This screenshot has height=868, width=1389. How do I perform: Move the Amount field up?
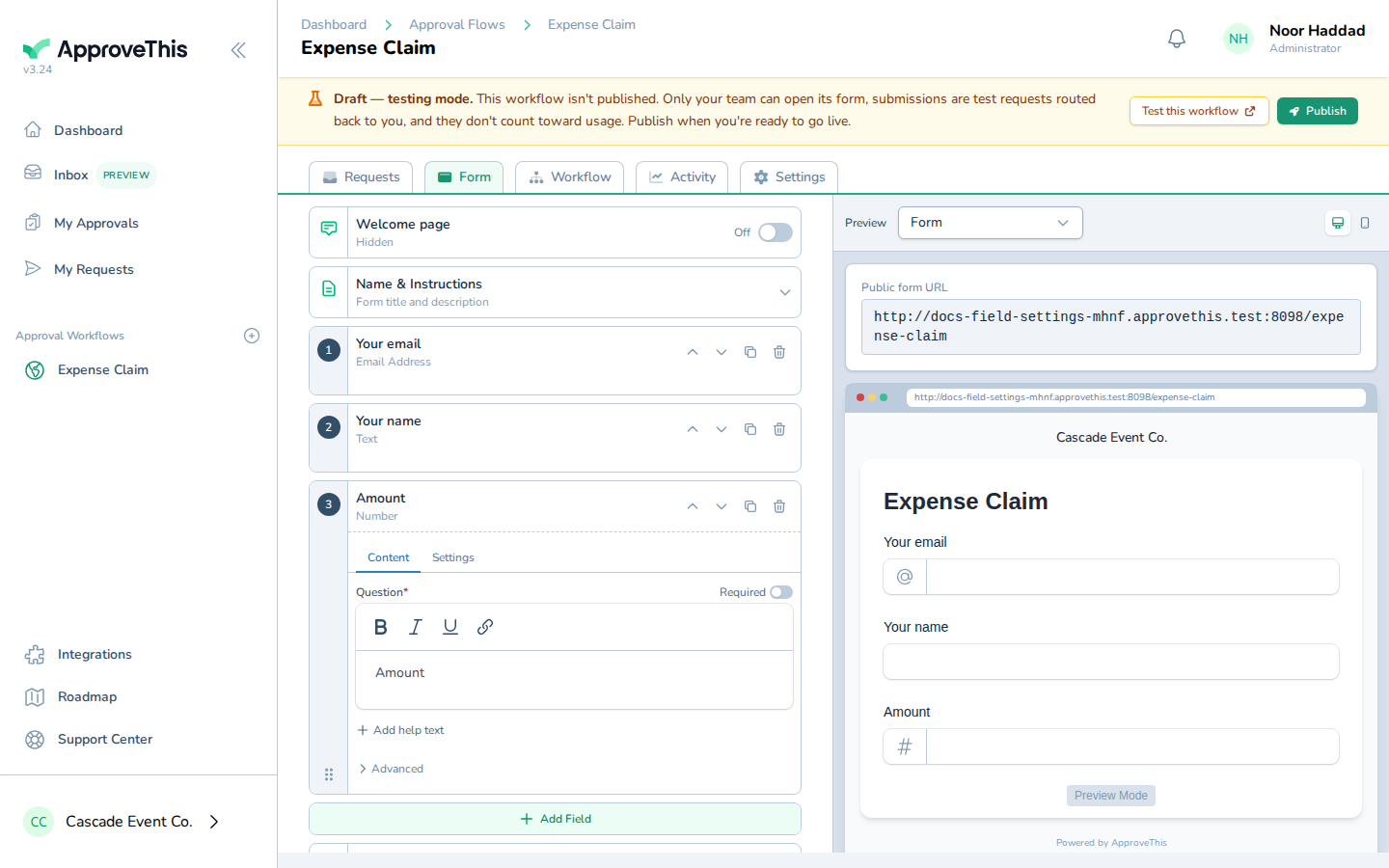coord(693,506)
